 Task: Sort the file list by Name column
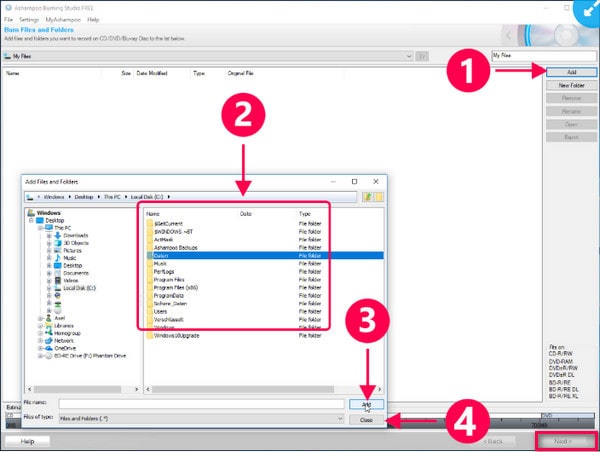click(153, 214)
